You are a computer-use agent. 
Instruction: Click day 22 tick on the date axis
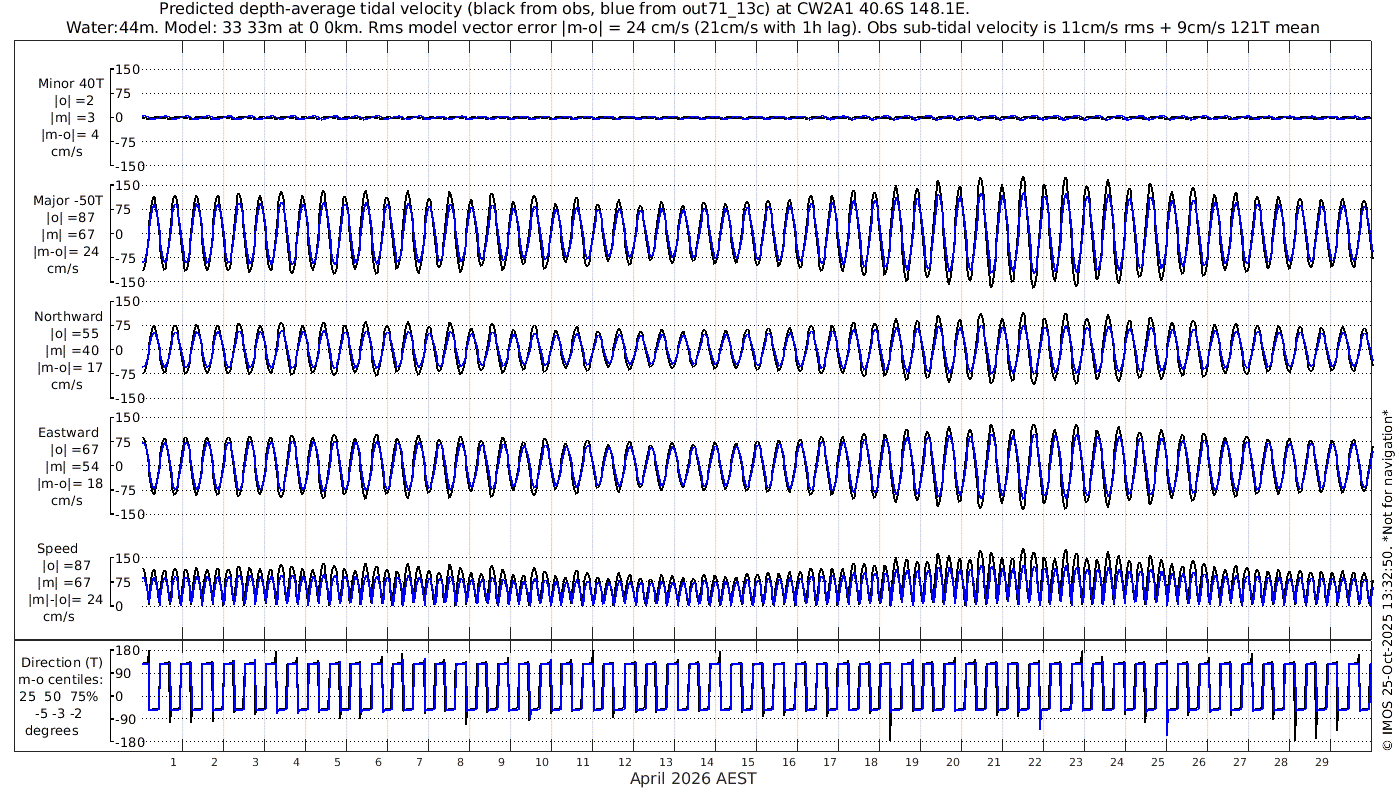click(1034, 762)
